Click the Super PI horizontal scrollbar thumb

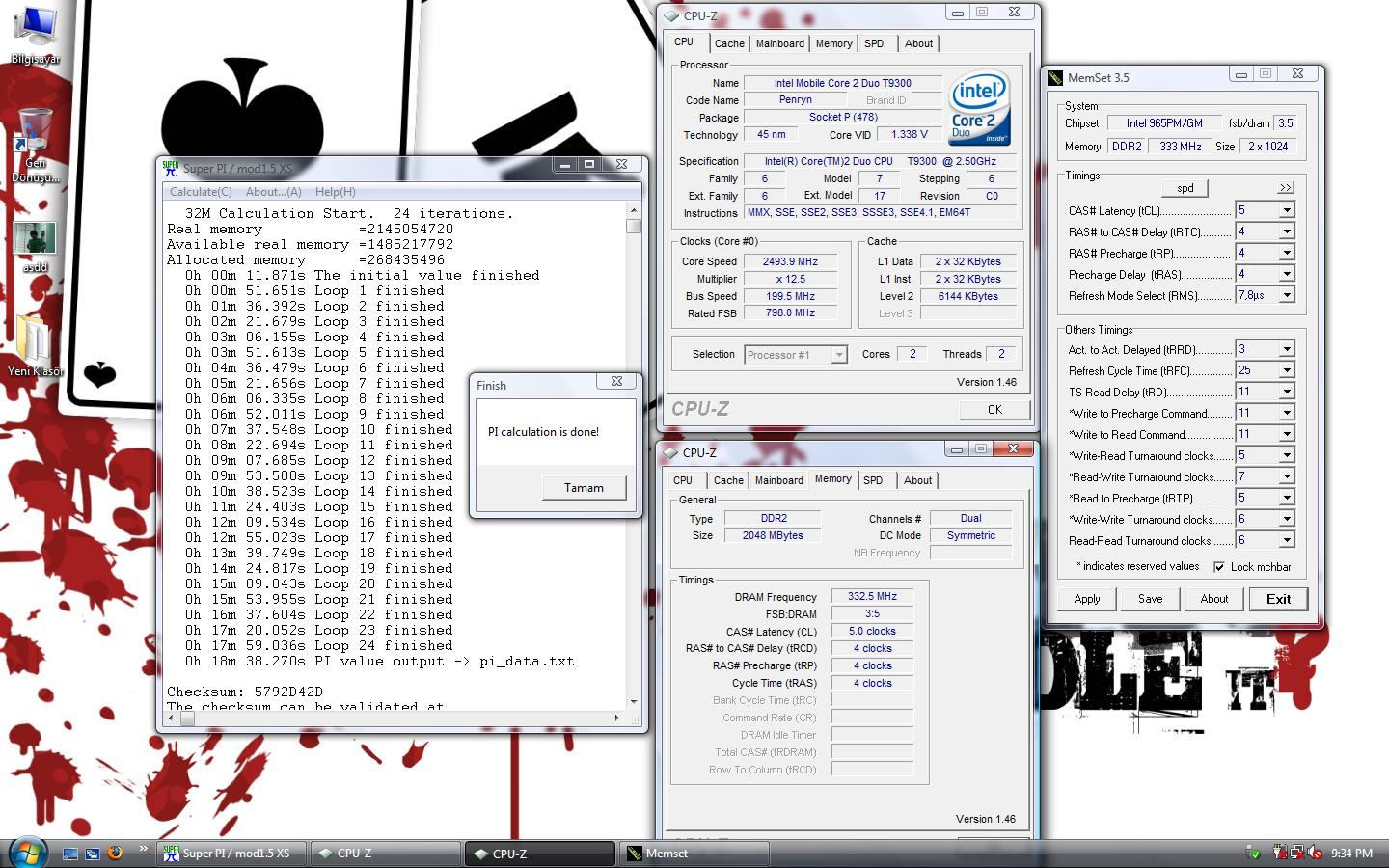click(x=187, y=718)
